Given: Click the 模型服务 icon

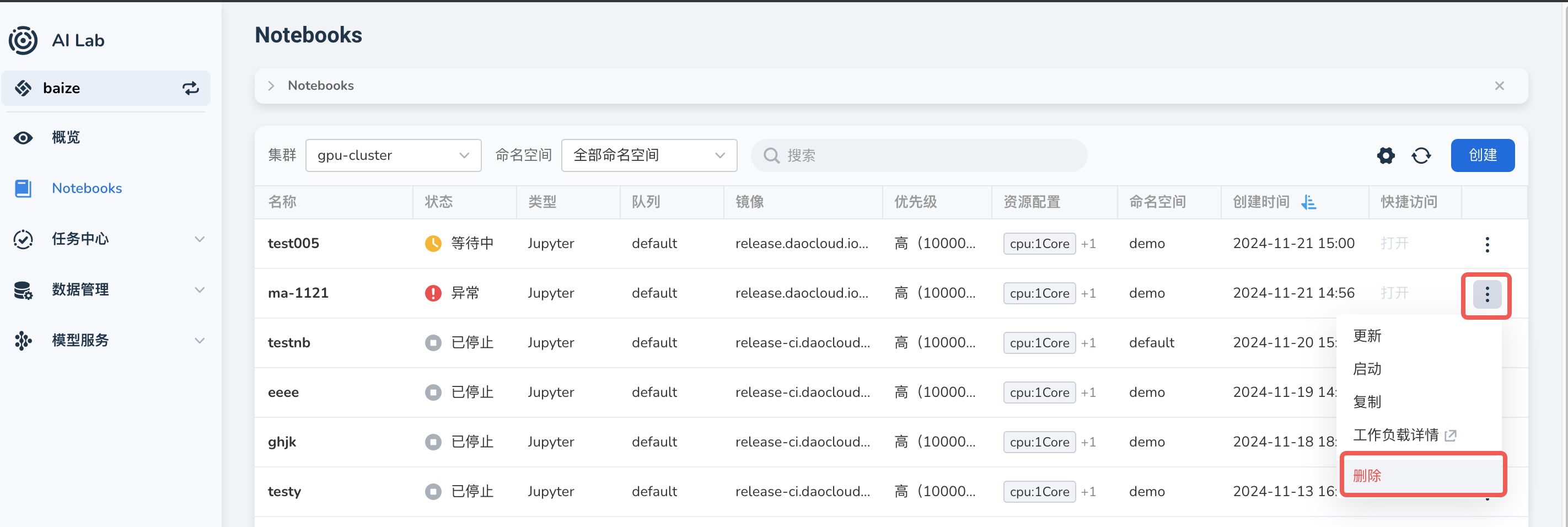Looking at the screenshot, I should (x=23, y=341).
